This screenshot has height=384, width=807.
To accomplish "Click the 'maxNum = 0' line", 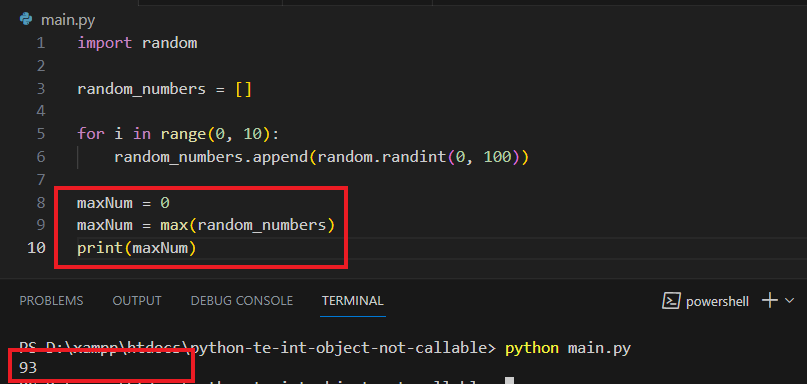I will coord(124,203).
